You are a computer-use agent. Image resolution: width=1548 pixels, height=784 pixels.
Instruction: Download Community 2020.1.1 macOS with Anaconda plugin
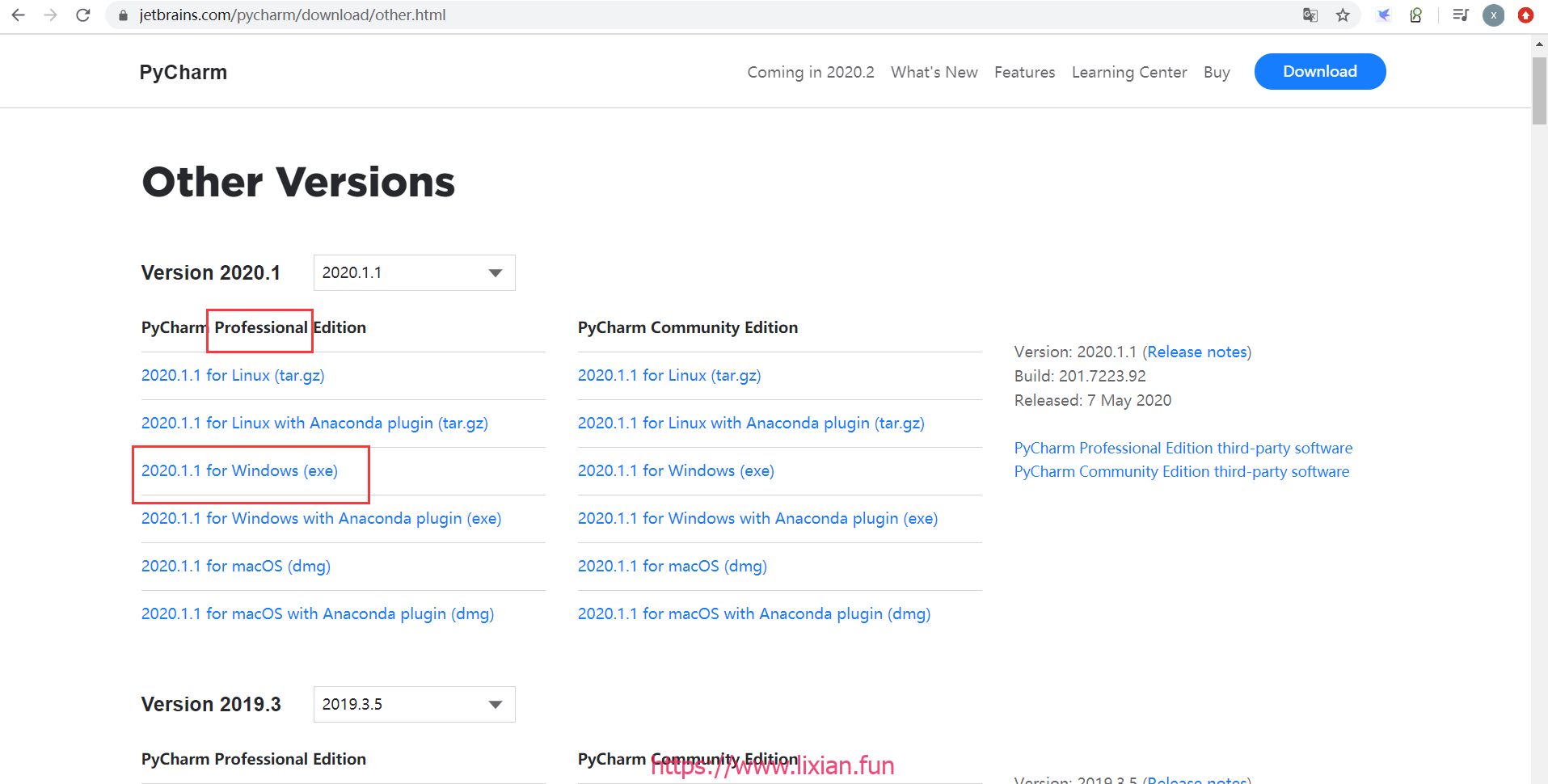click(754, 613)
